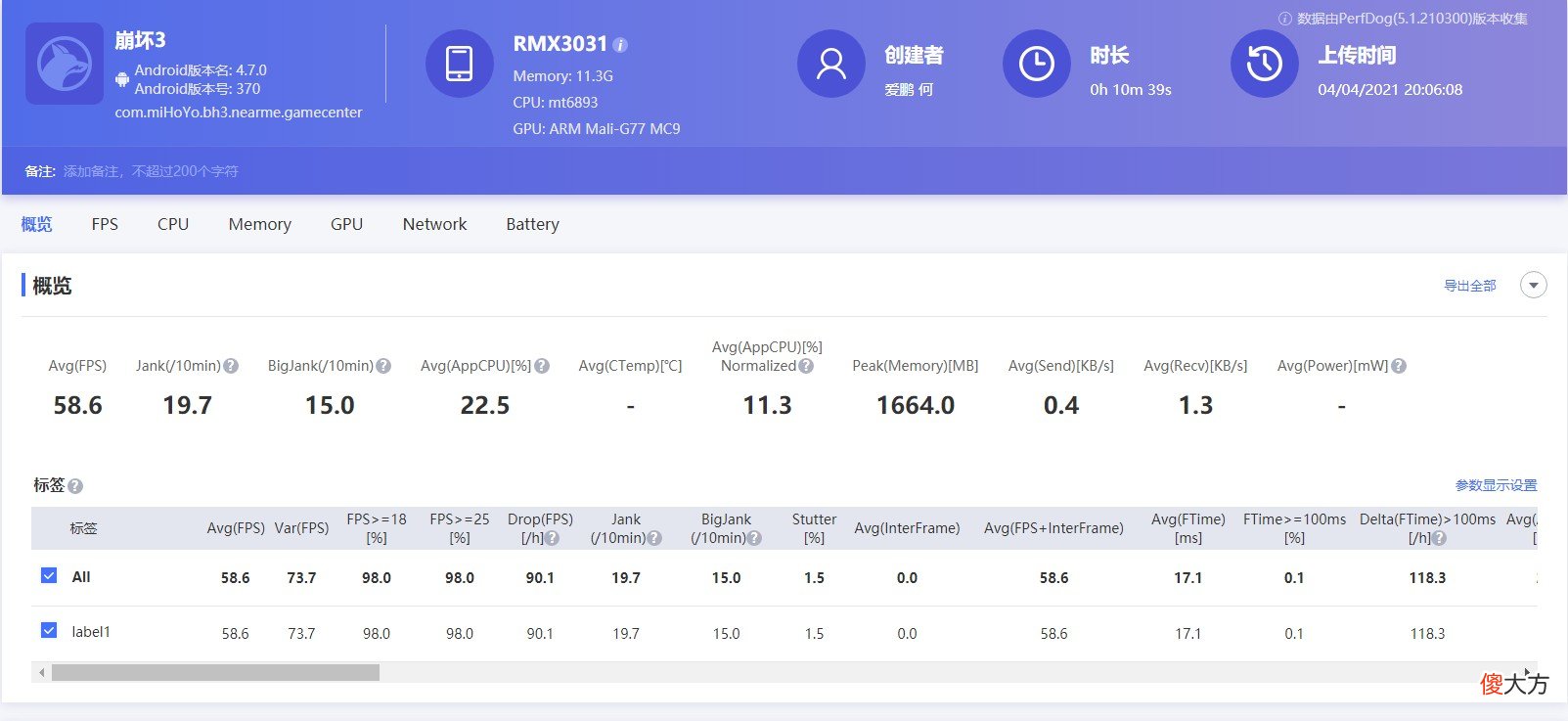
Task: Switch to the 概览 tab
Action: [36, 224]
